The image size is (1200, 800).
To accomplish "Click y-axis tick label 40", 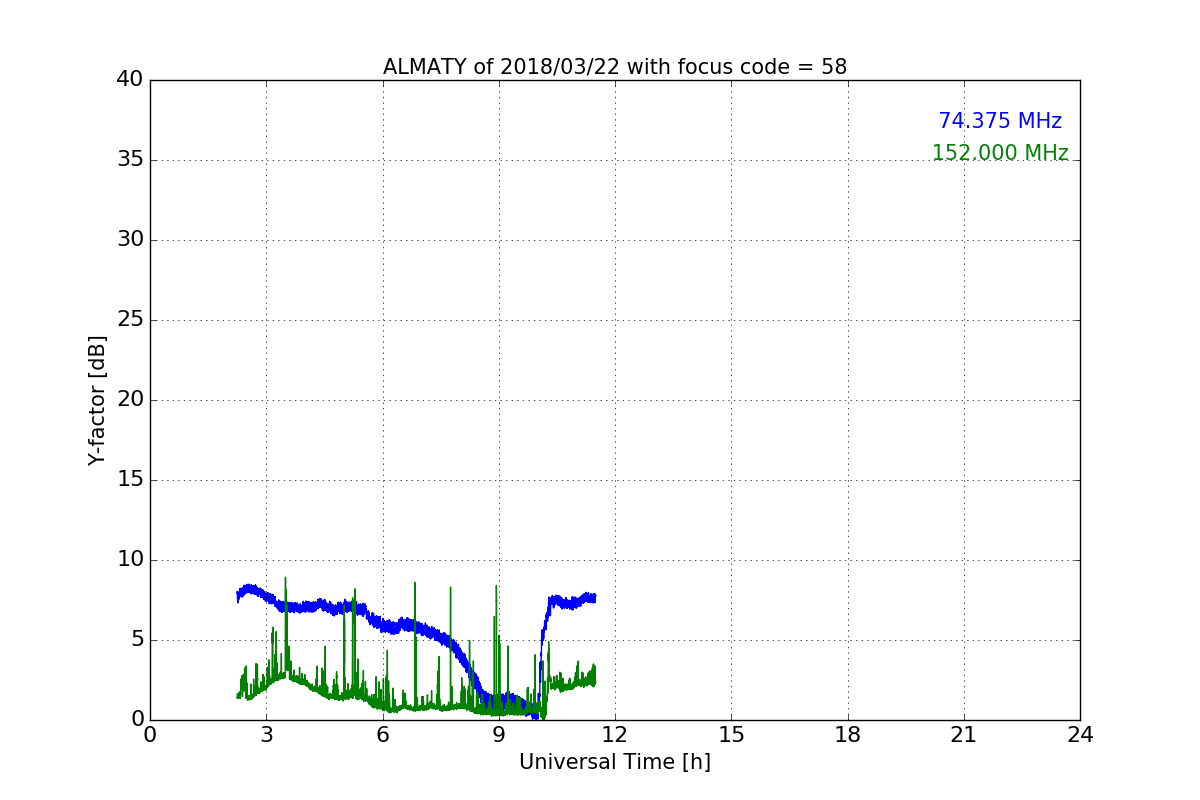I will (130, 80).
